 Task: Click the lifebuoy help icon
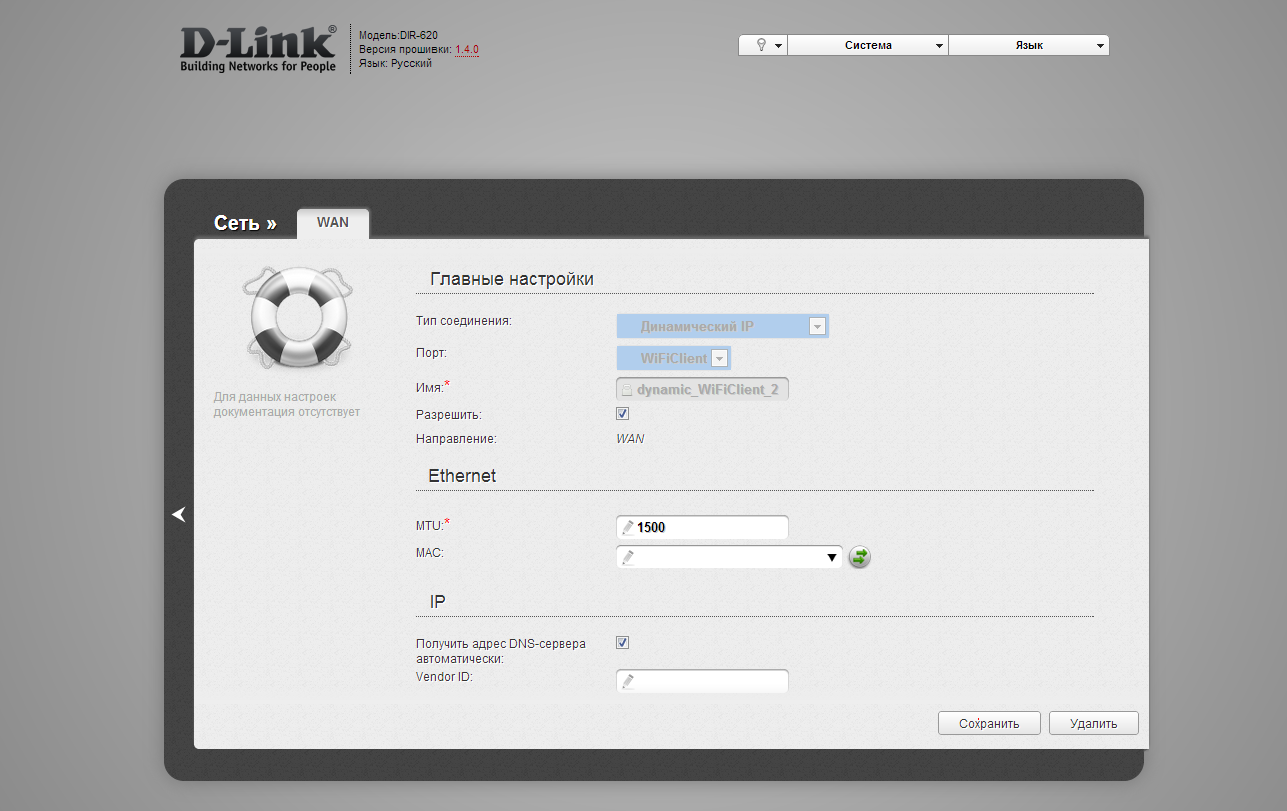[296, 319]
